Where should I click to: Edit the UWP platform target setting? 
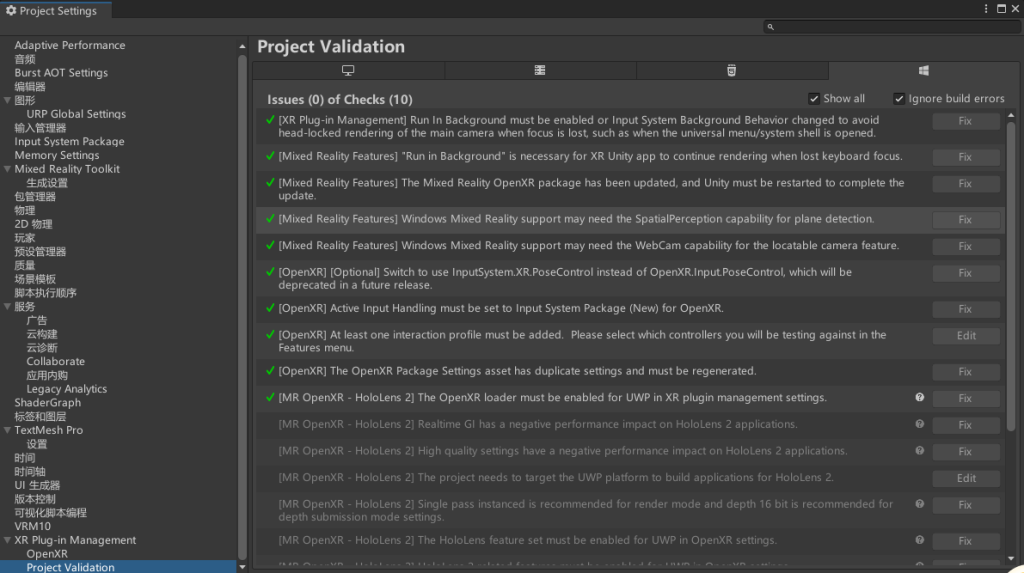[965, 478]
